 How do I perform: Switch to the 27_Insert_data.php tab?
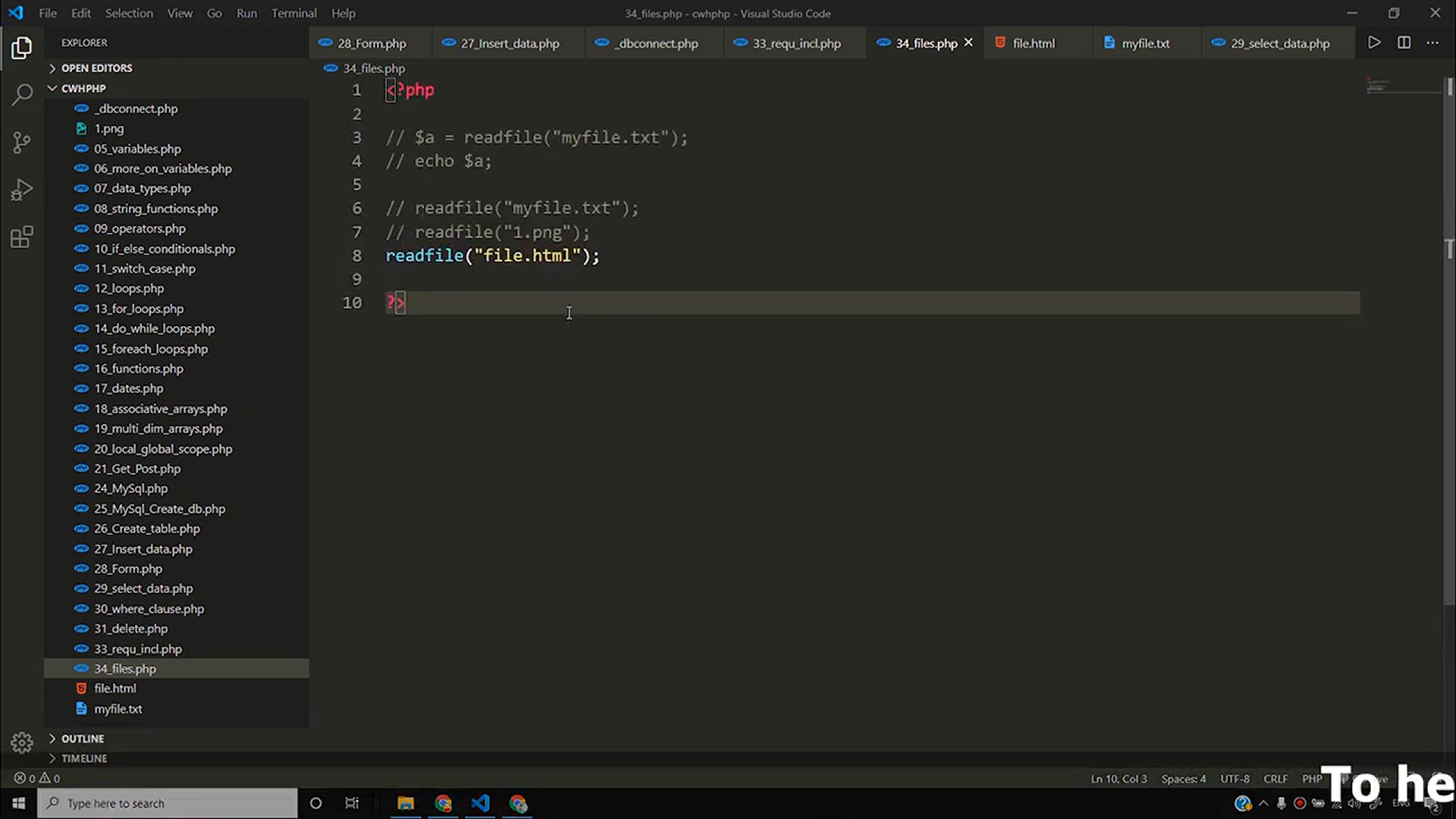(510, 43)
